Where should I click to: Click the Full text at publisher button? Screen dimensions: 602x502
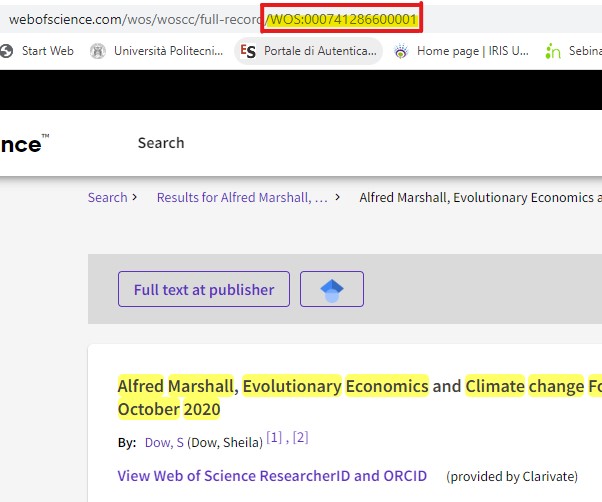click(x=204, y=290)
